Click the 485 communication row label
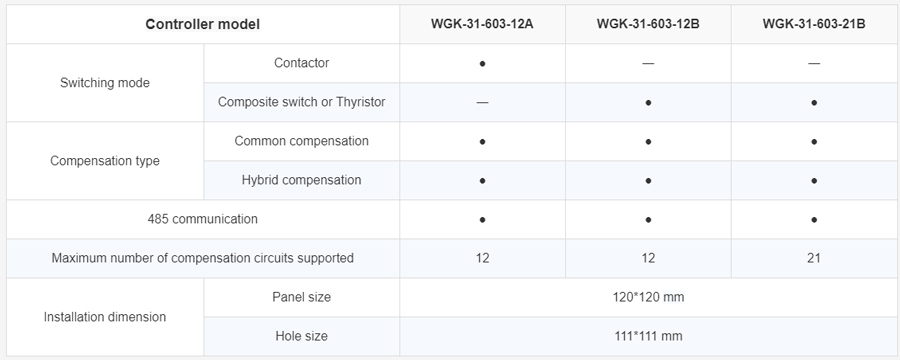This screenshot has width=900, height=360. (203, 219)
